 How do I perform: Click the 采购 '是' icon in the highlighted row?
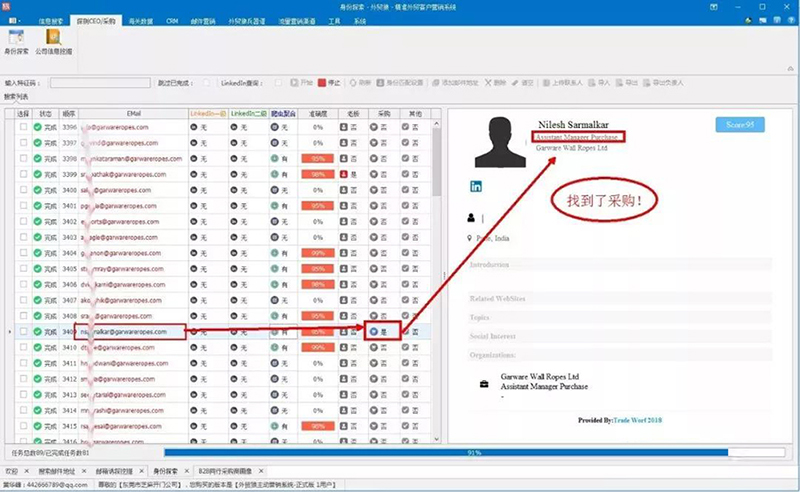(x=372, y=331)
